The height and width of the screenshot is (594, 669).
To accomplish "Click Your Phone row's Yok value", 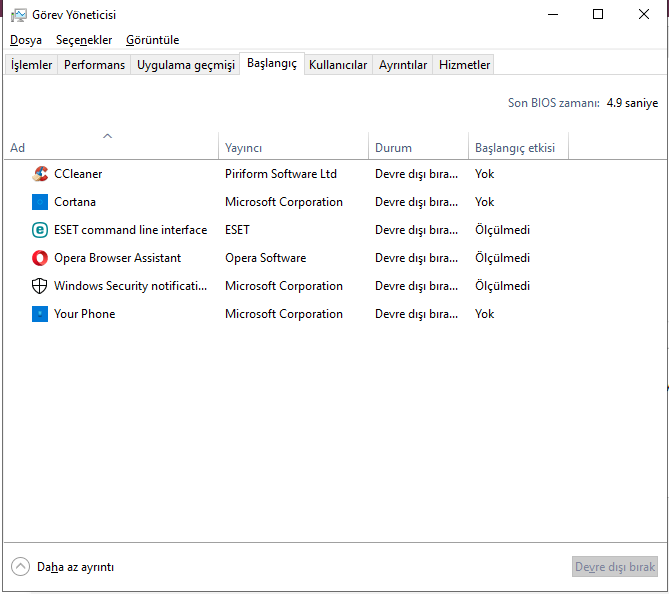I will tap(484, 314).
